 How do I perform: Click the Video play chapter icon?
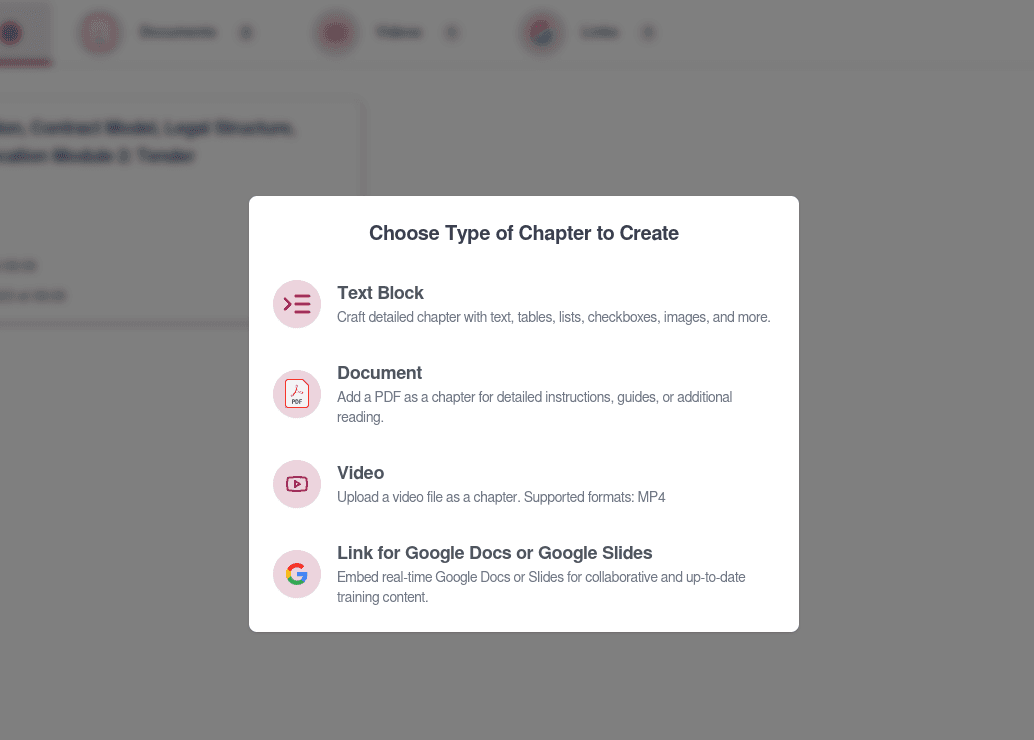click(x=297, y=484)
